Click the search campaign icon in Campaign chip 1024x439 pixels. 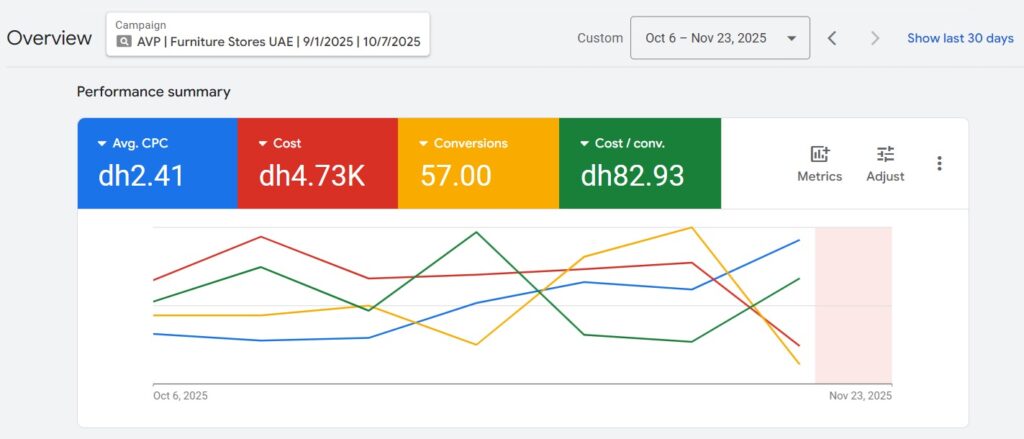click(x=124, y=42)
